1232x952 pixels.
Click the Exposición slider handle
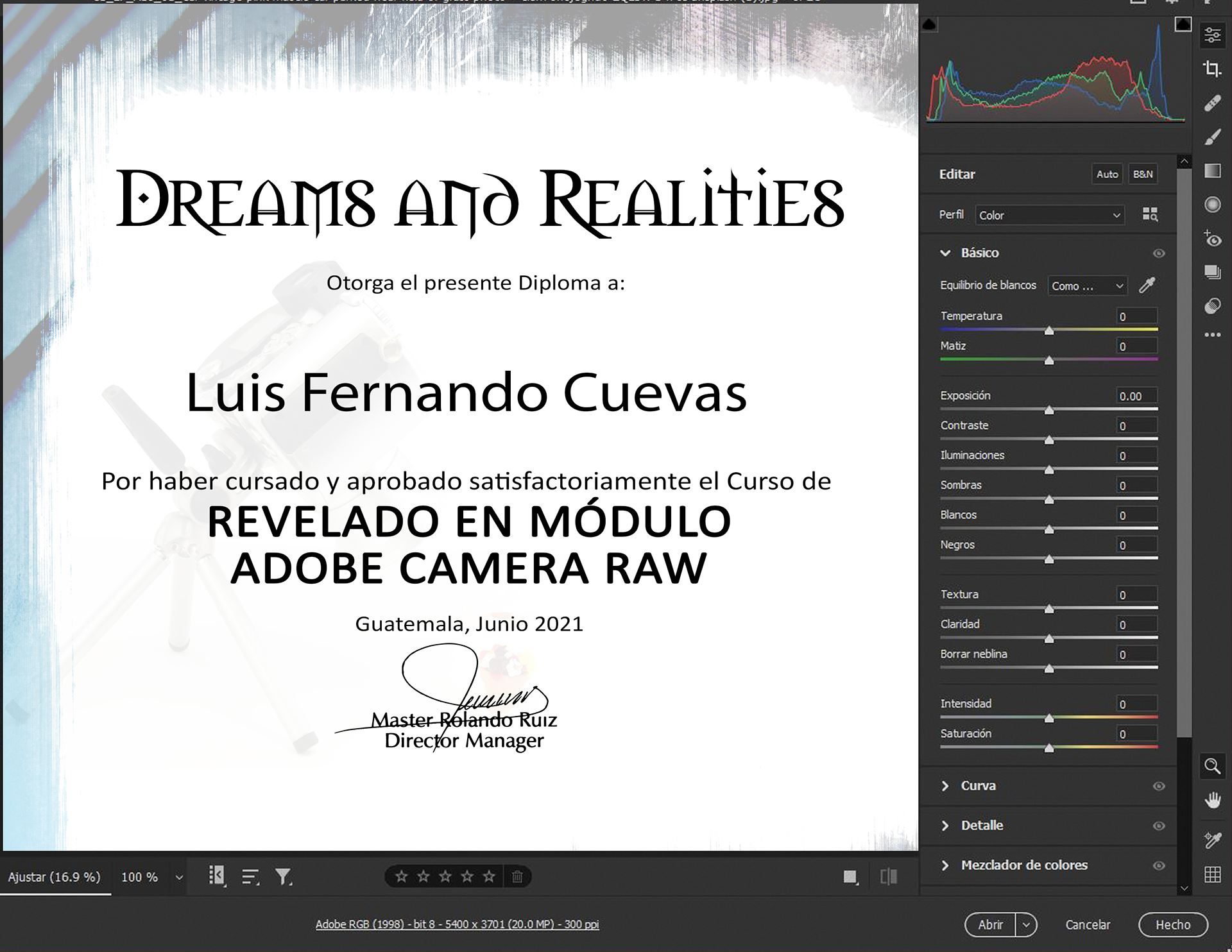click(x=1049, y=410)
